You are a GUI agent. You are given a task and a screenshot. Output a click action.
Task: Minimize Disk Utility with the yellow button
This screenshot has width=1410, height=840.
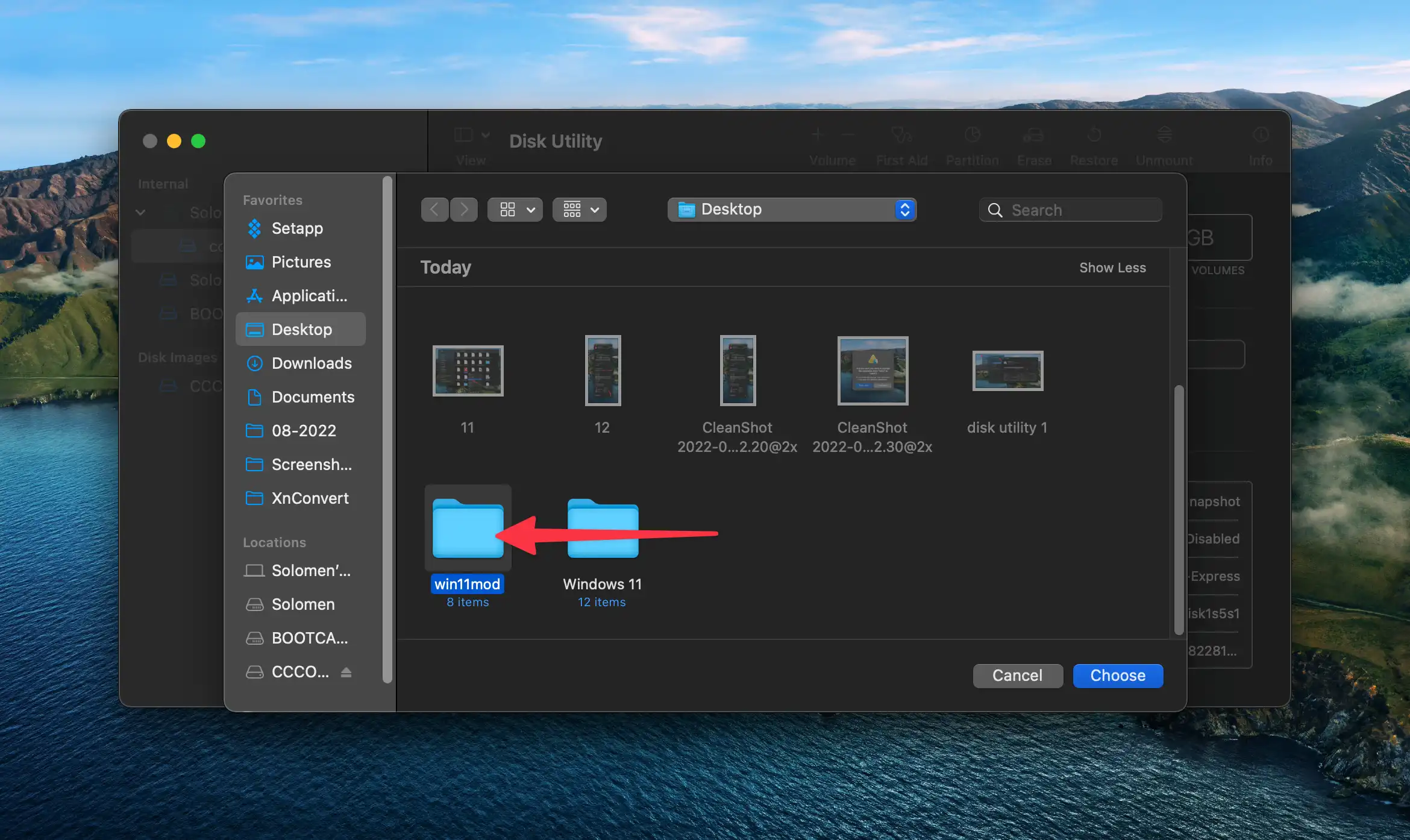(174, 141)
